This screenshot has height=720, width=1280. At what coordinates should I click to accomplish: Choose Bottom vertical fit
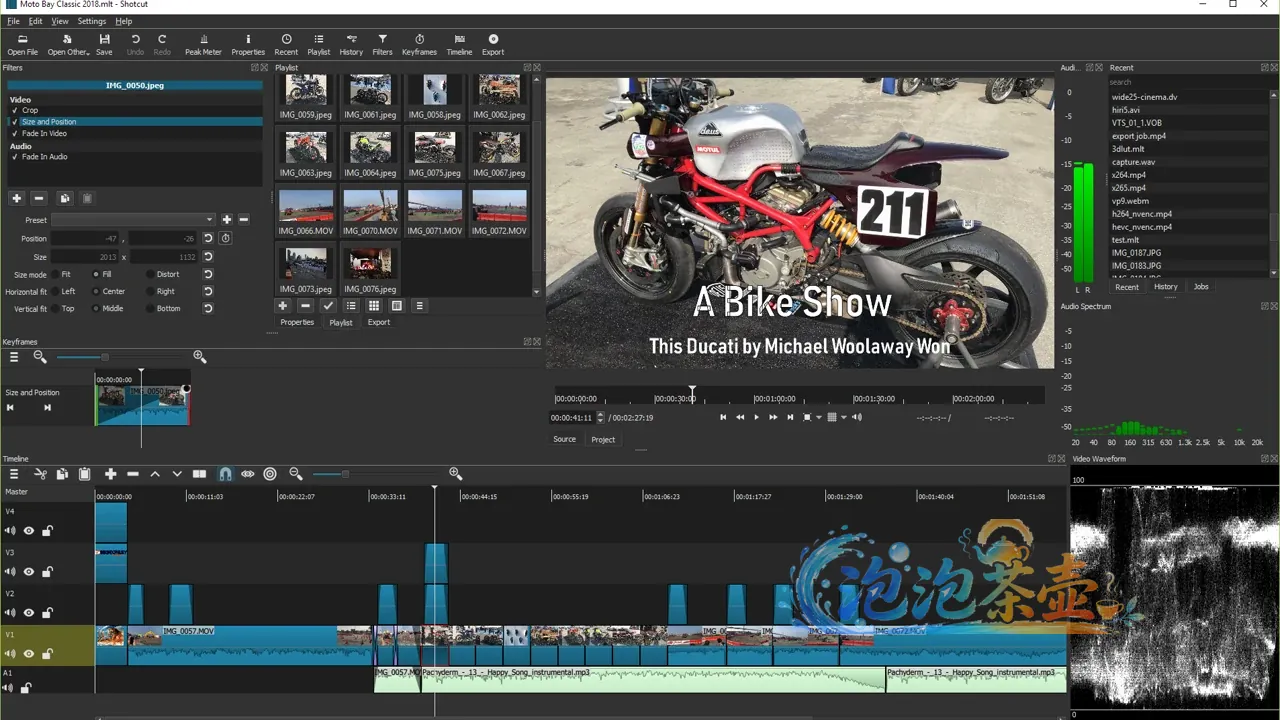click(150, 308)
